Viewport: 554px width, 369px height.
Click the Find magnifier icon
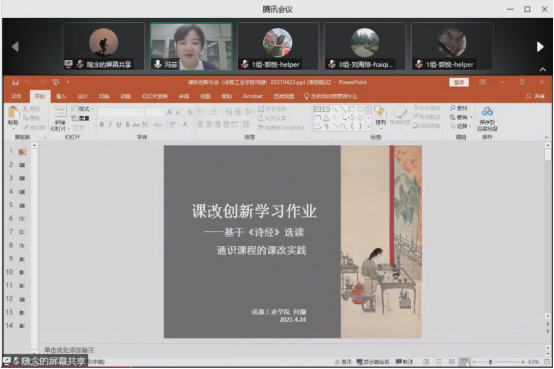tap(453, 108)
